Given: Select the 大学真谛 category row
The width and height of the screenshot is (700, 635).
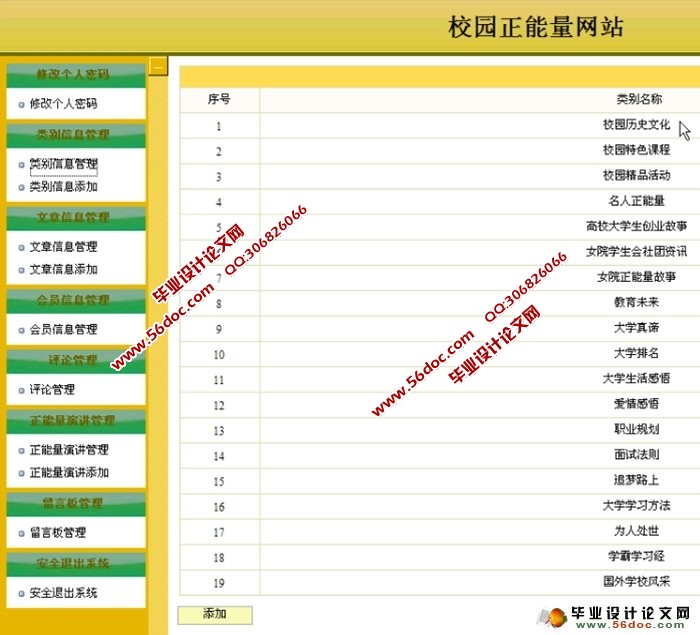Looking at the screenshot, I should pyautogui.click(x=440, y=329).
